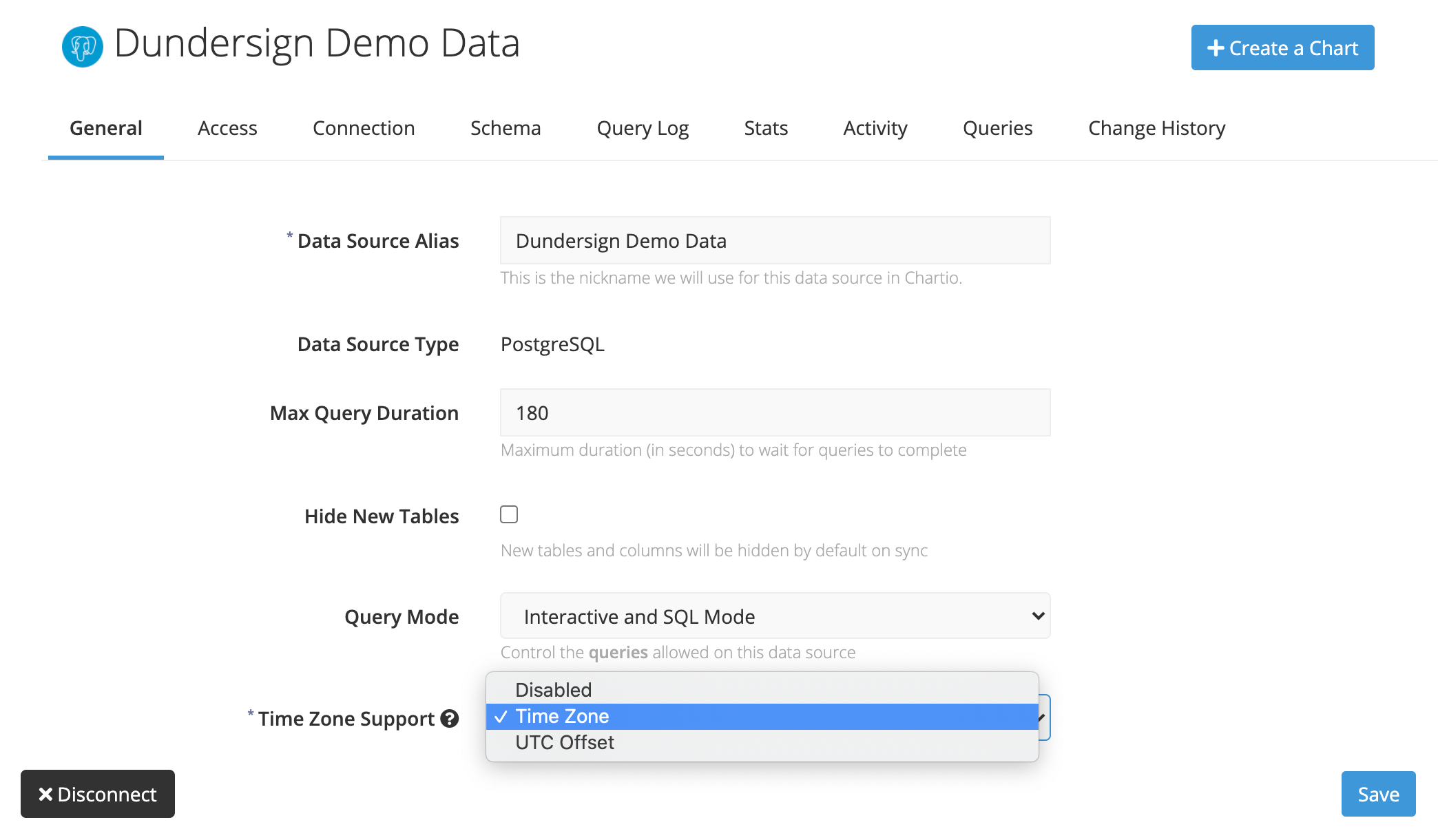Screen dimensions: 1438x840
Task: Click the bold 'queries' word in help text
Action: point(618,652)
